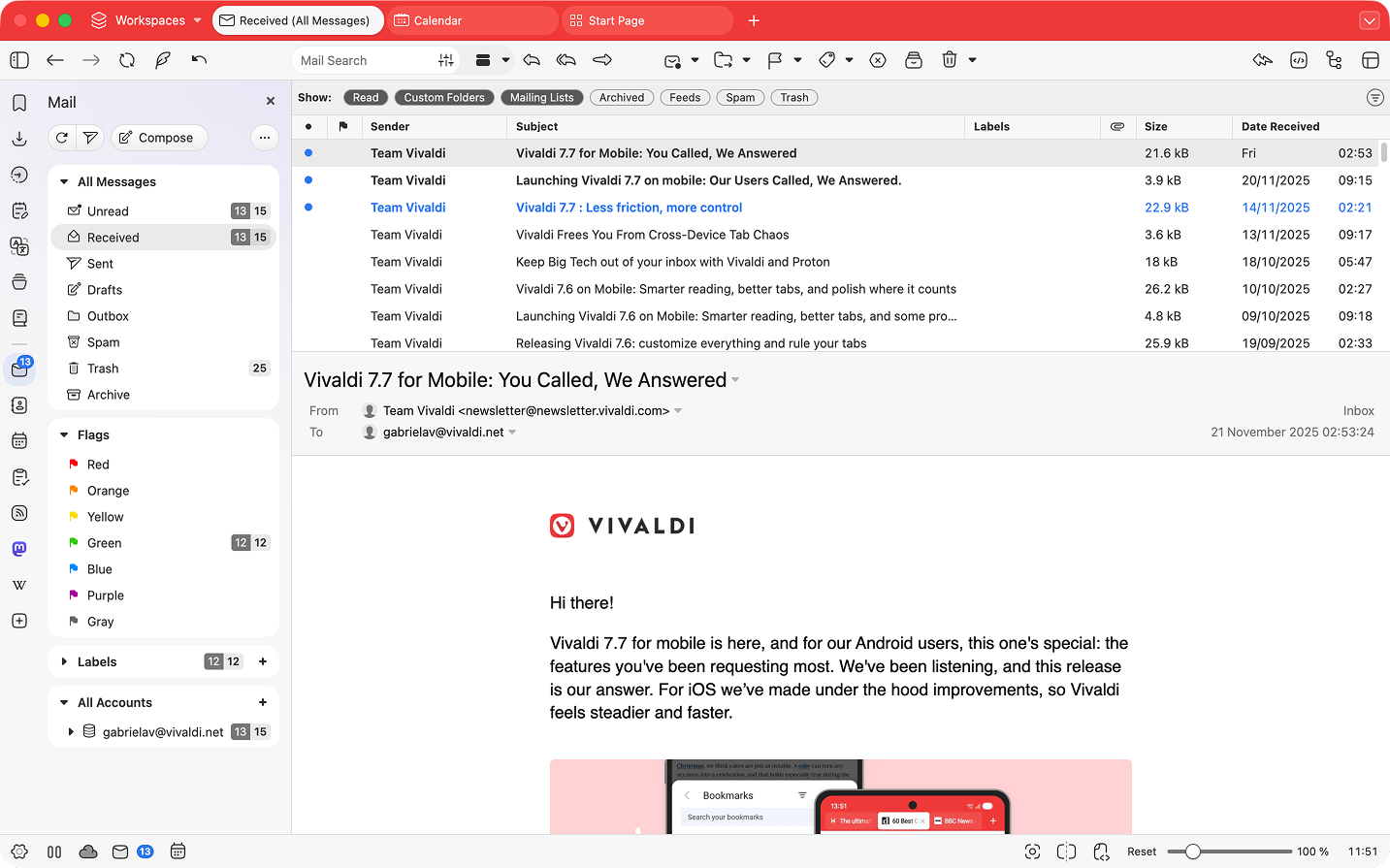Click the Delete message trash icon

950,60
